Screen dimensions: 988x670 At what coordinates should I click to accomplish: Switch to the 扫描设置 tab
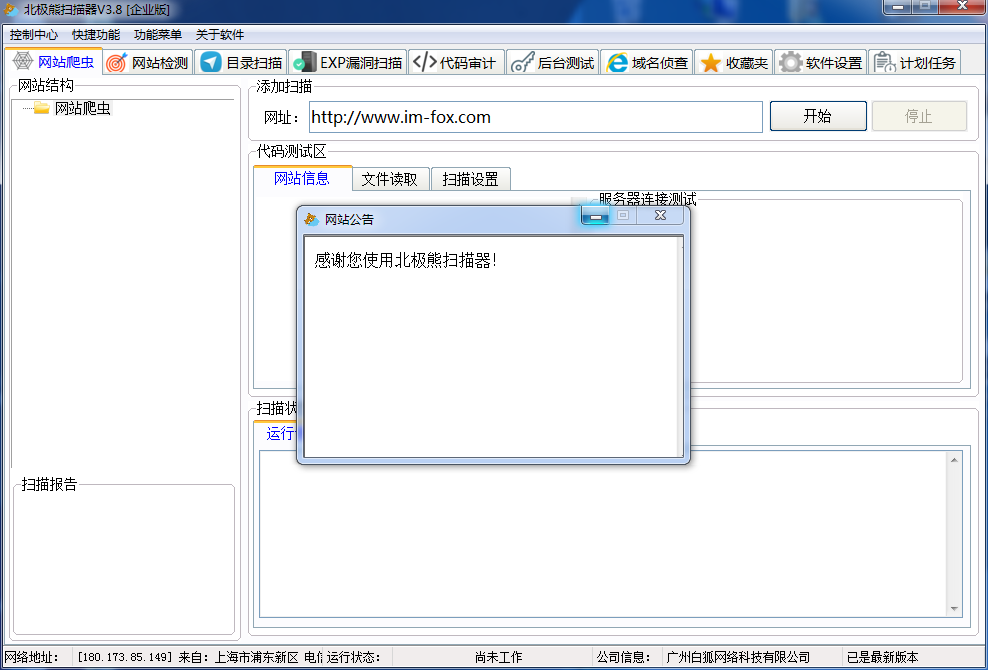[x=470, y=179]
